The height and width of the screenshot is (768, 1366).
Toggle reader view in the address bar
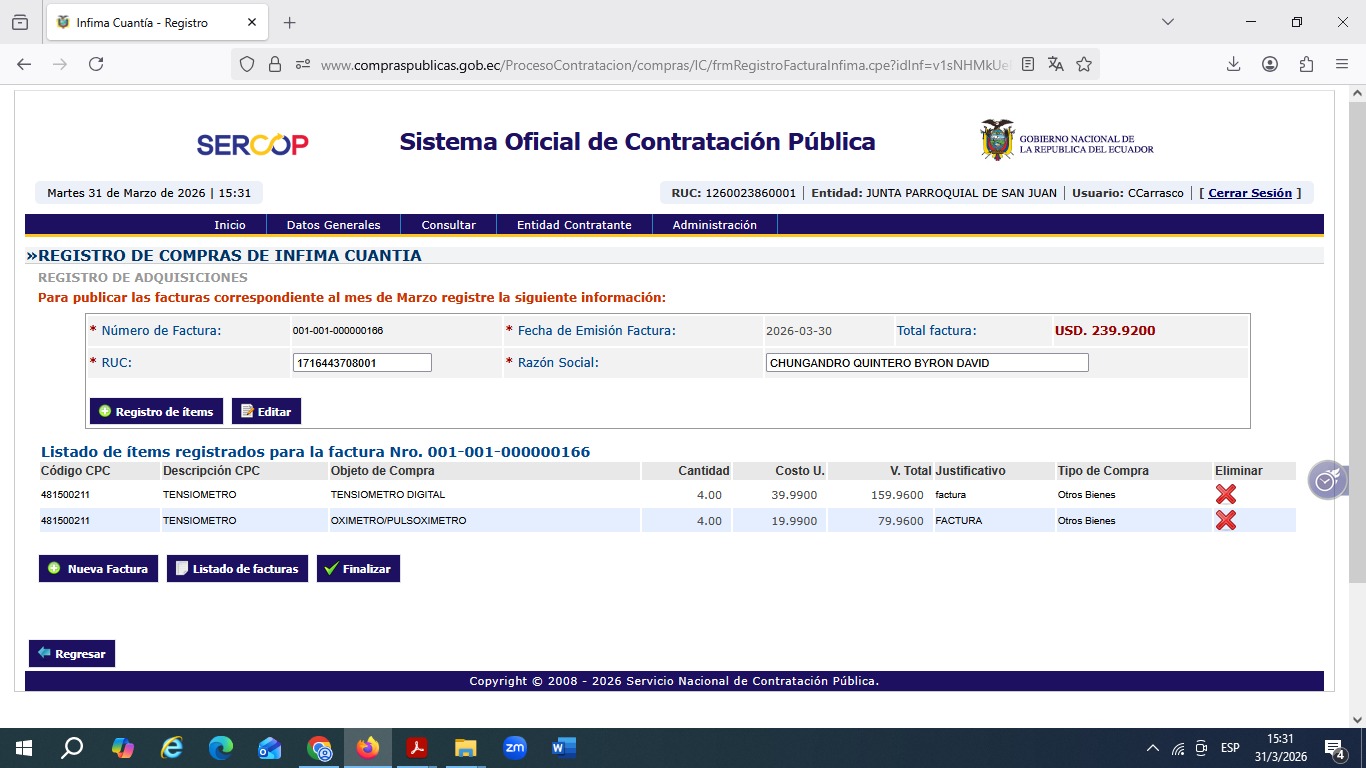pos(1028,64)
